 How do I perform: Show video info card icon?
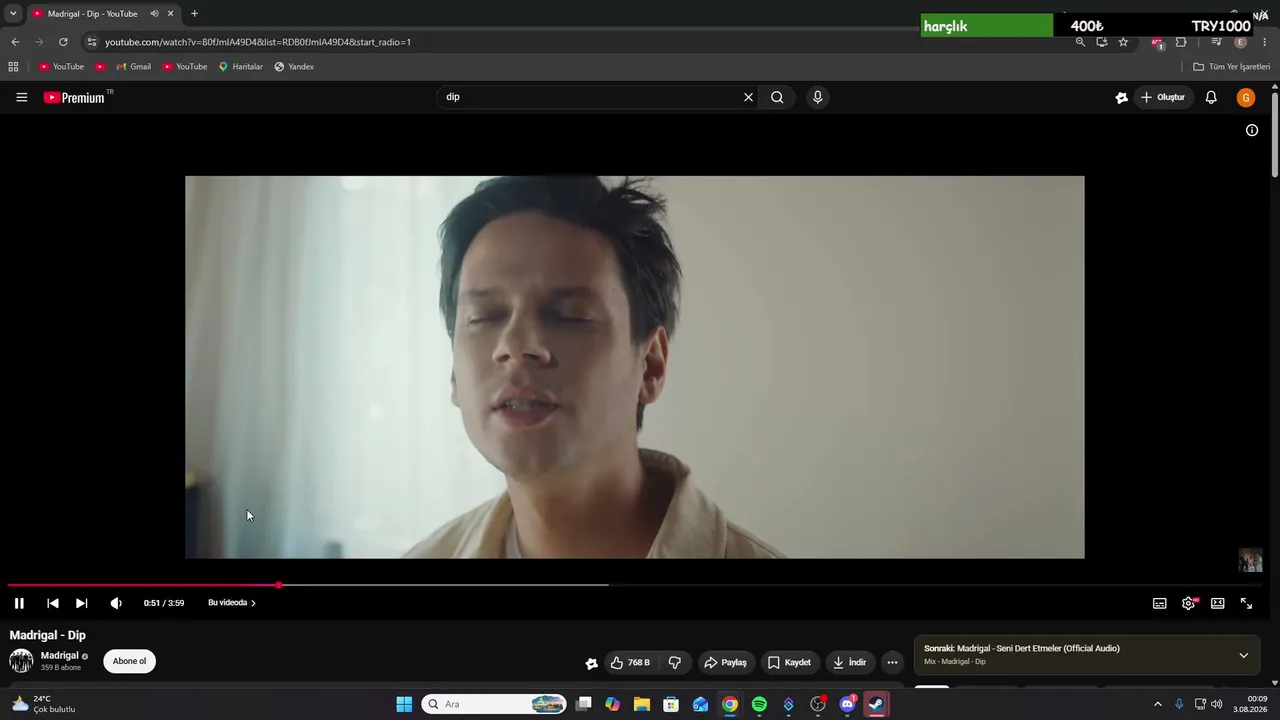pyautogui.click(x=1252, y=130)
